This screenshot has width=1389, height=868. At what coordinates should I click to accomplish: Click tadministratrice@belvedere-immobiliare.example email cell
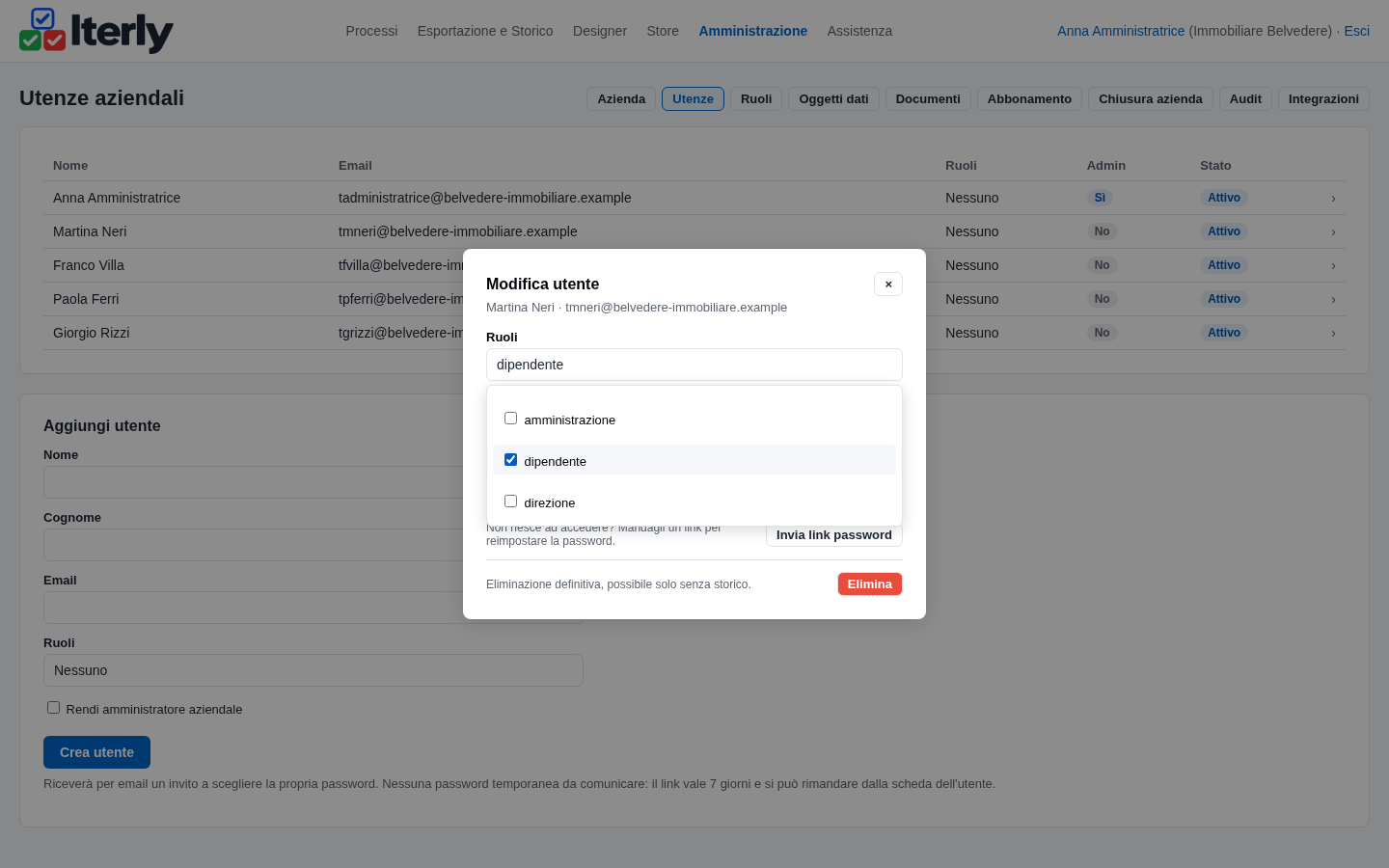pyautogui.click(x=485, y=198)
